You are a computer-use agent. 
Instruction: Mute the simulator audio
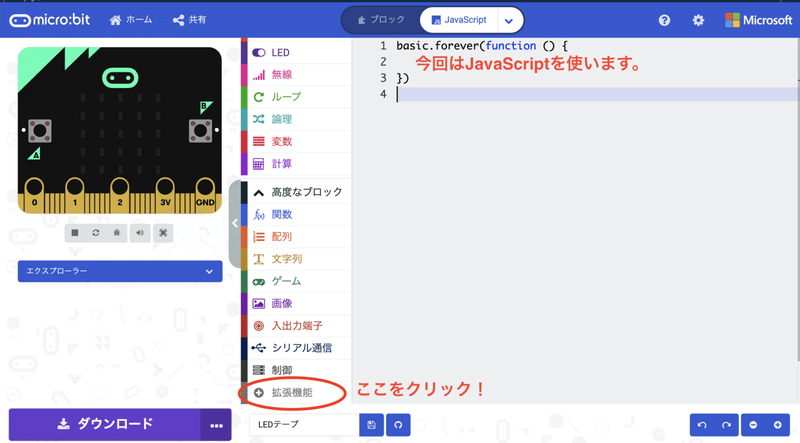pyautogui.click(x=140, y=233)
